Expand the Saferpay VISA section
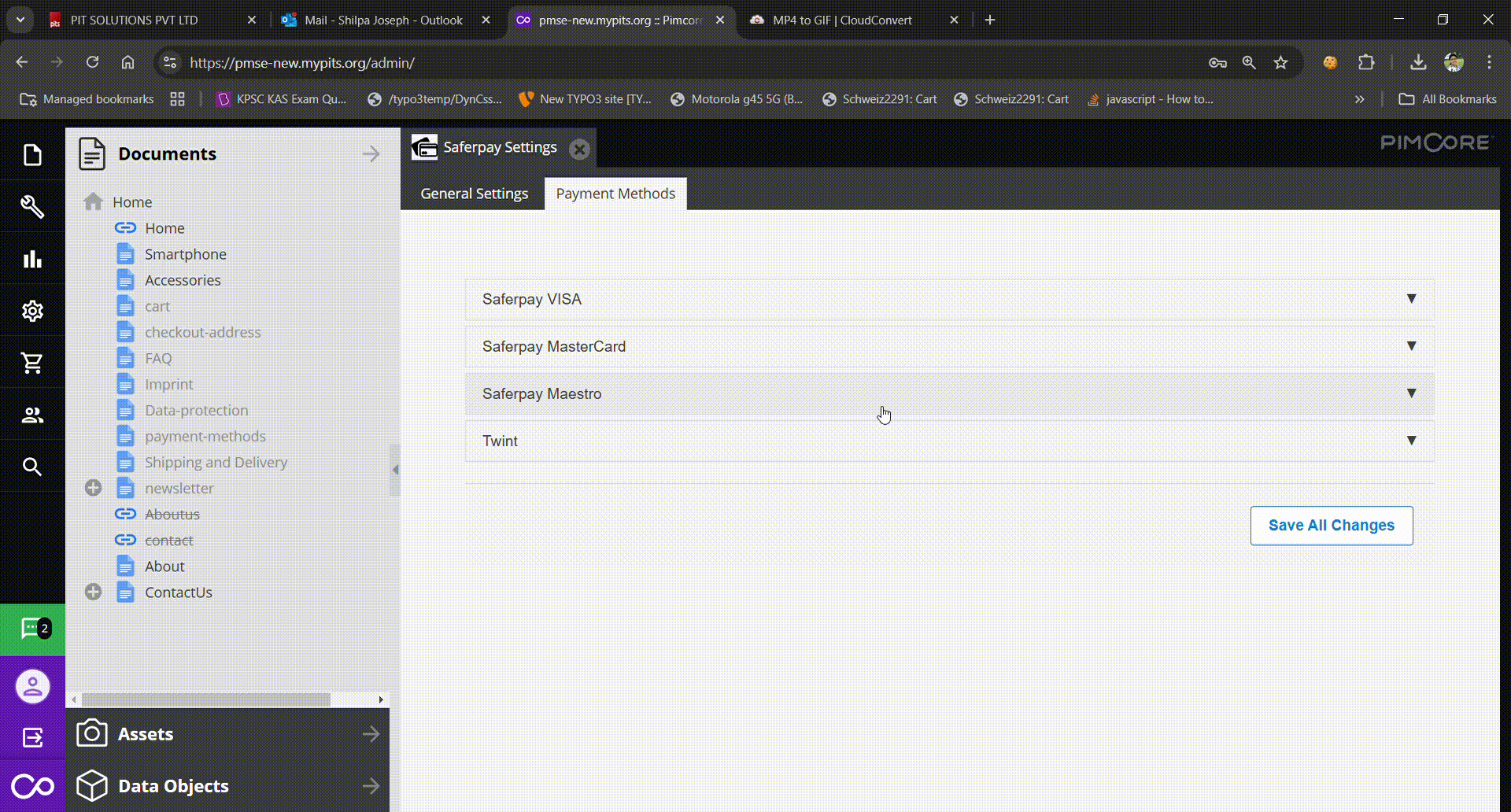The width and height of the screenshot is (1511, 812). 949,299
